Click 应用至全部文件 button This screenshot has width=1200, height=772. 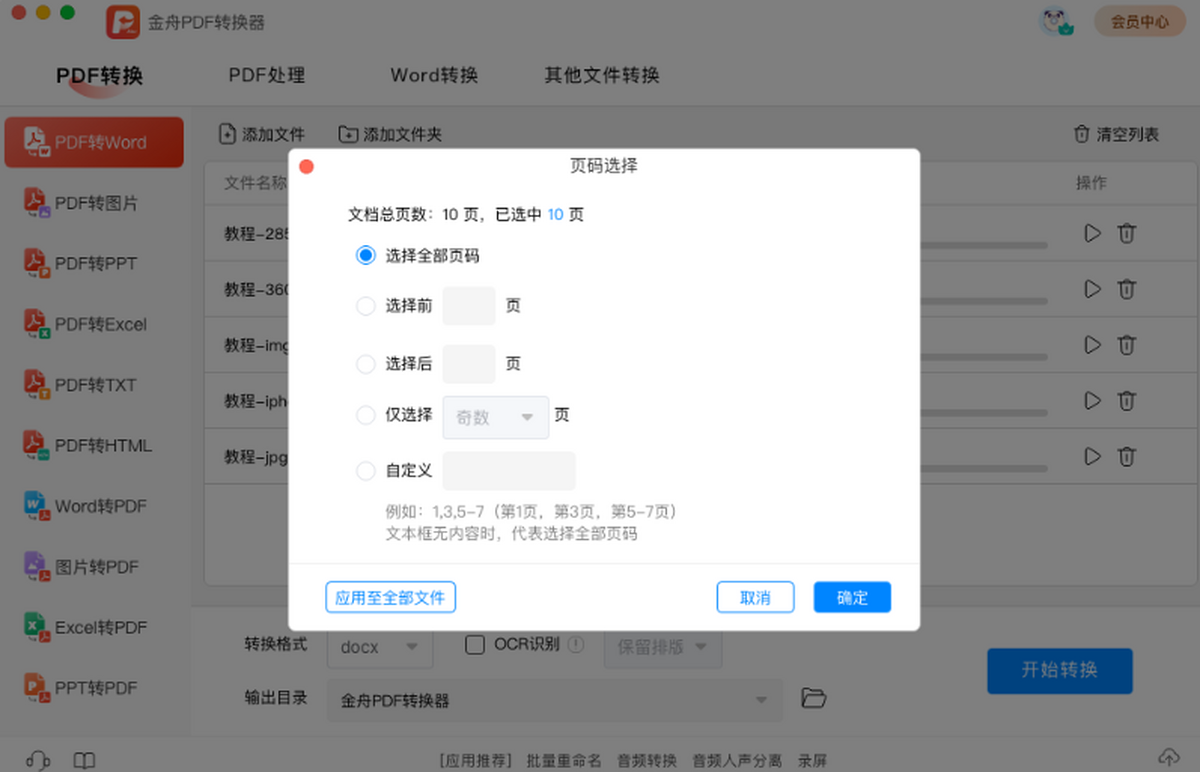click(x=390, y=598)
